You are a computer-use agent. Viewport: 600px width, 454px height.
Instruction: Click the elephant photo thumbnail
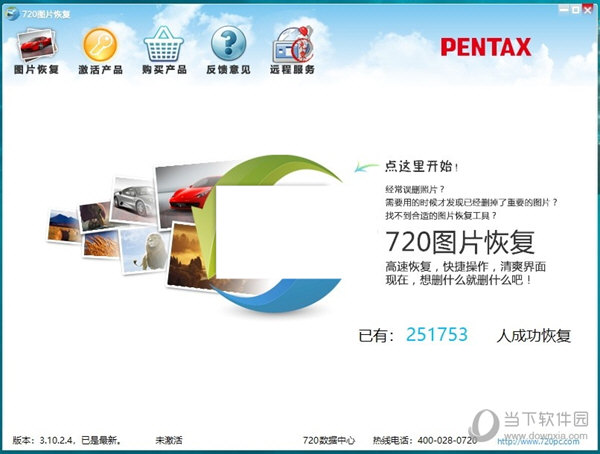tap(95, 216)
